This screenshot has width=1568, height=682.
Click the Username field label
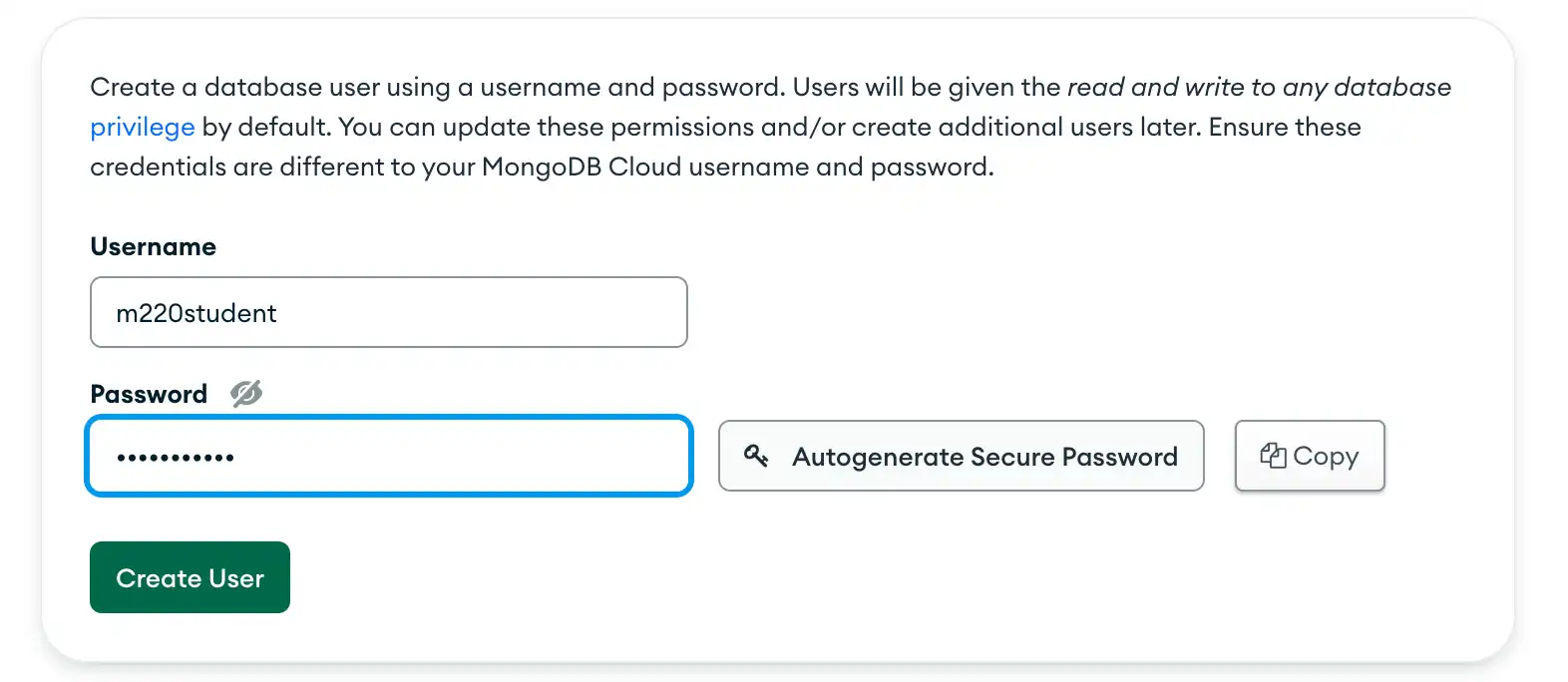[153, 246]
